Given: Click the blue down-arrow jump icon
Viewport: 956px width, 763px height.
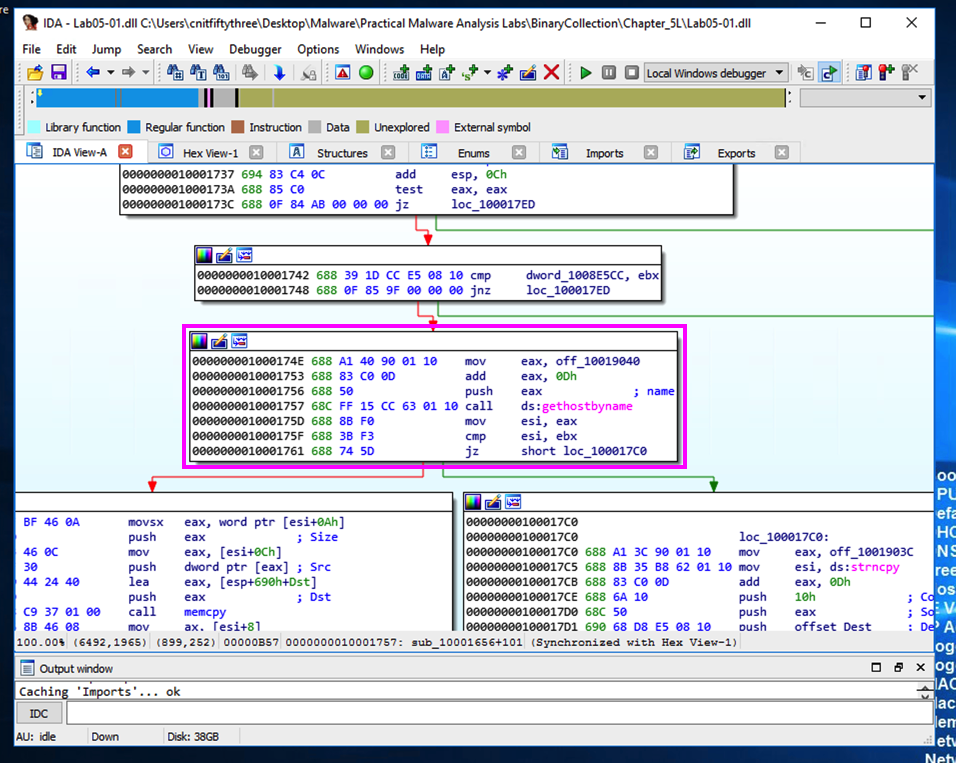Looking at the screenshot, I should pyautogui.click(x=279, y=73).
